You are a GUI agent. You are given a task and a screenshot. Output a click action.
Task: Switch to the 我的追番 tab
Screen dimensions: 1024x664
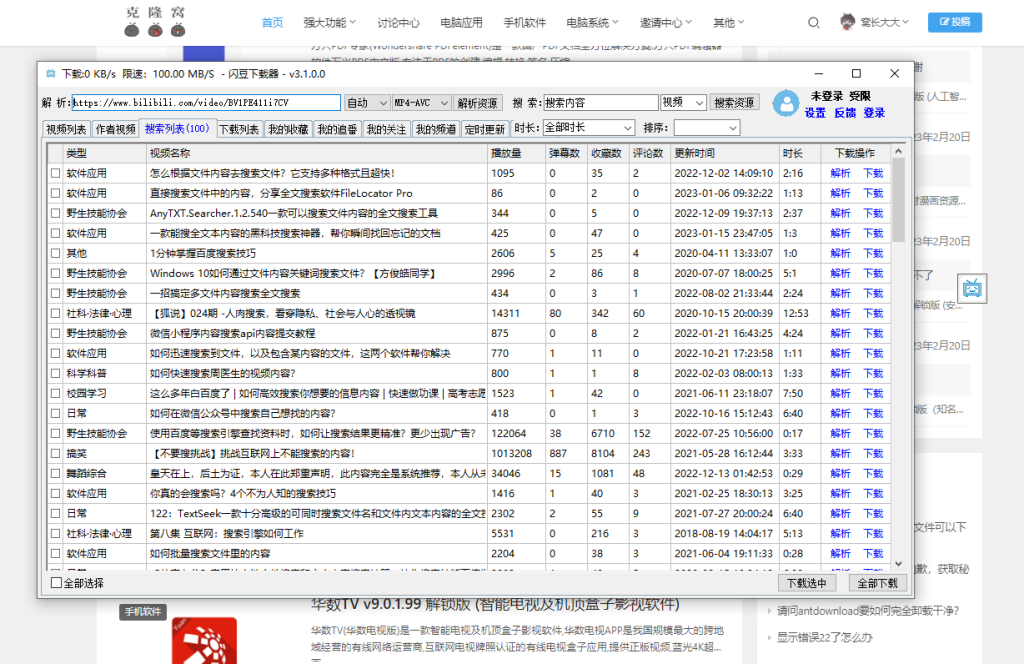pyautogui.click(x=337, y=129)
